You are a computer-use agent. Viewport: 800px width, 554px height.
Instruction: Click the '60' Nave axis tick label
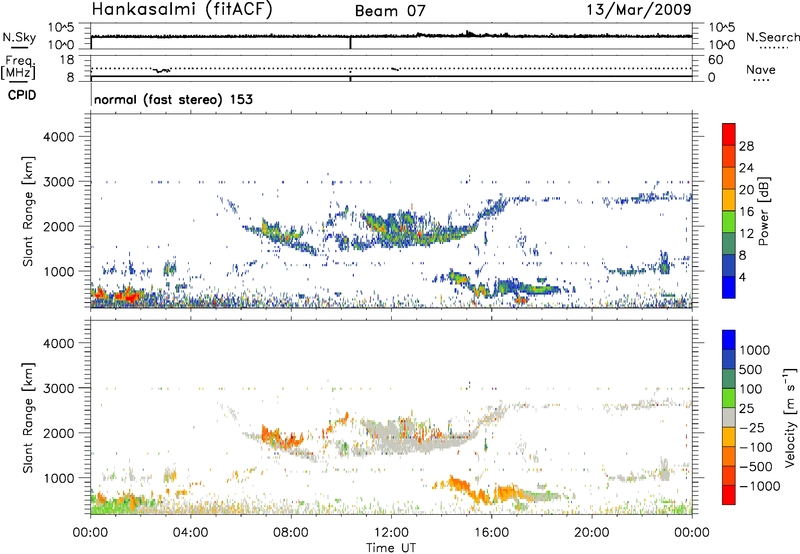pos(715,60)
